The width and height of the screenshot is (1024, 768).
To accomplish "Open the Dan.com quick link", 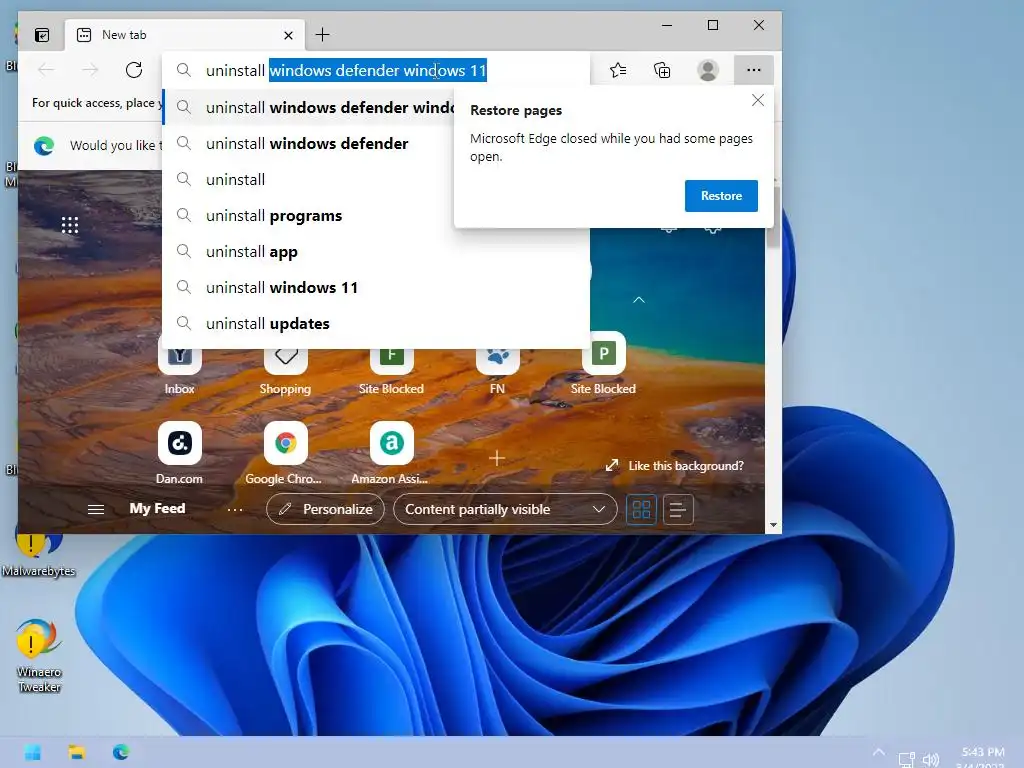I will 180,453.
